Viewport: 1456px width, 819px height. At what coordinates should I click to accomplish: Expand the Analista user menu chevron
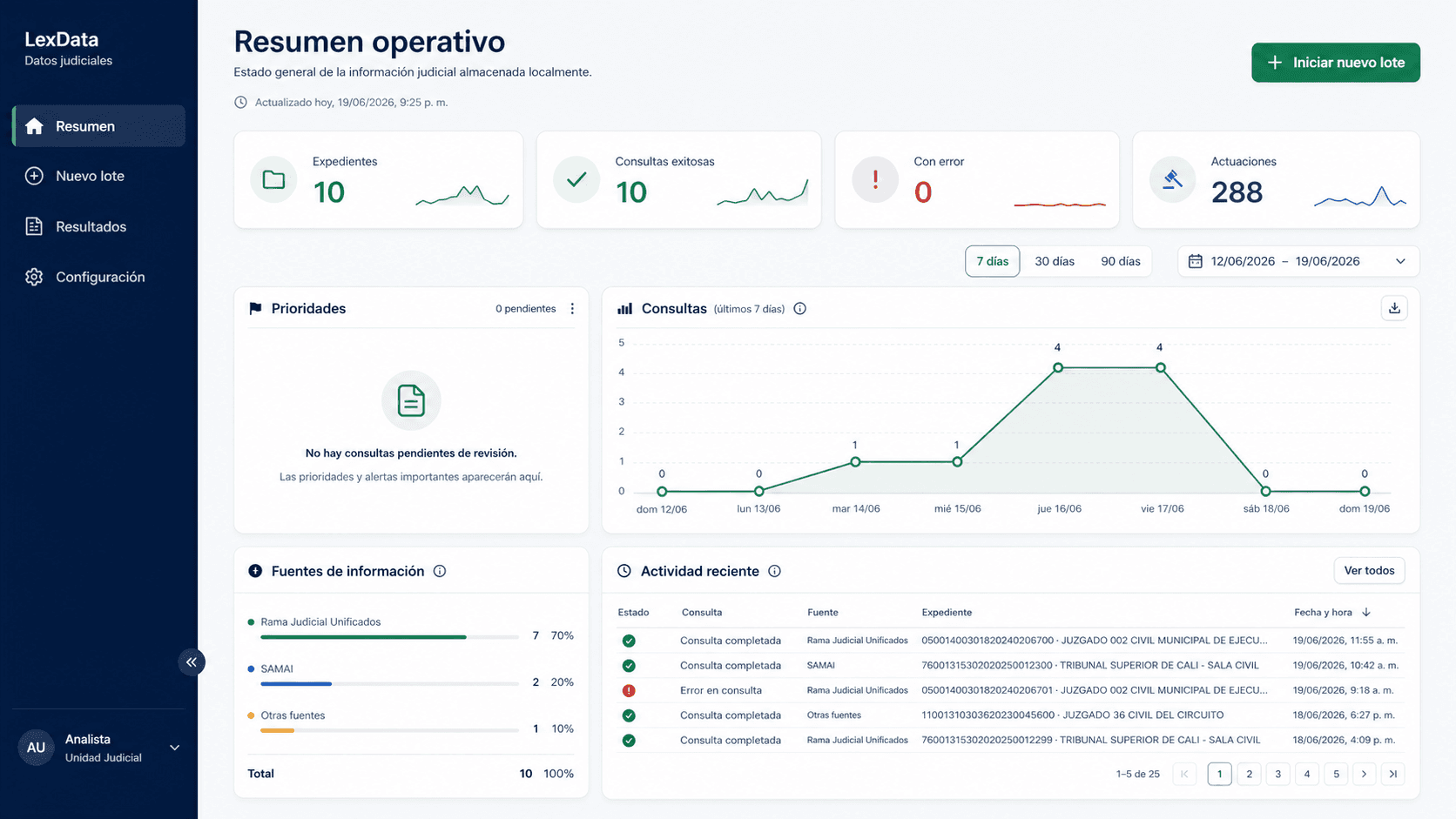pyautogui.click(x=174, y=748)
